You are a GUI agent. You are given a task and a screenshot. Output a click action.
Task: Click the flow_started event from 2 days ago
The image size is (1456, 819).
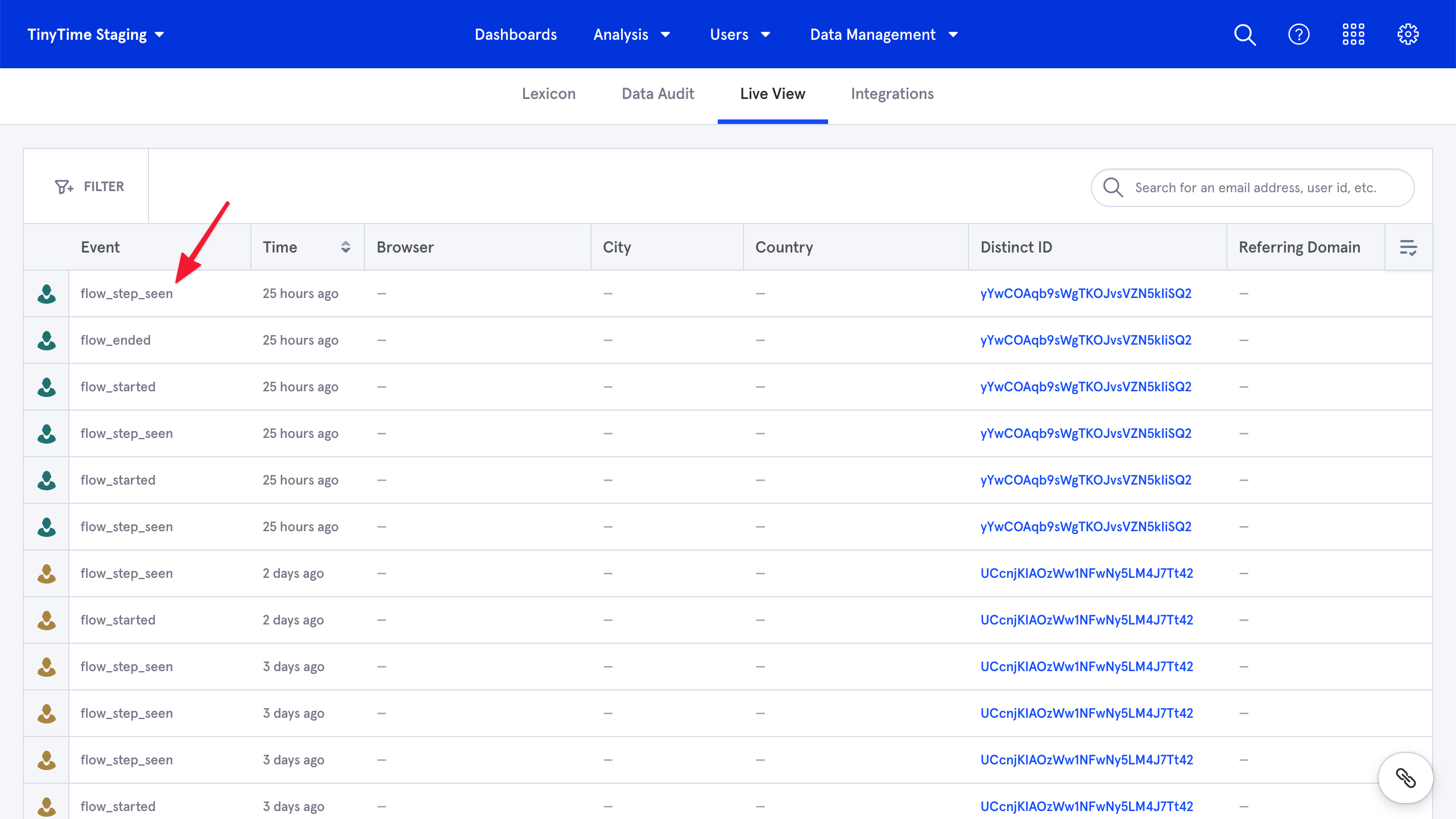click(118, 620)
